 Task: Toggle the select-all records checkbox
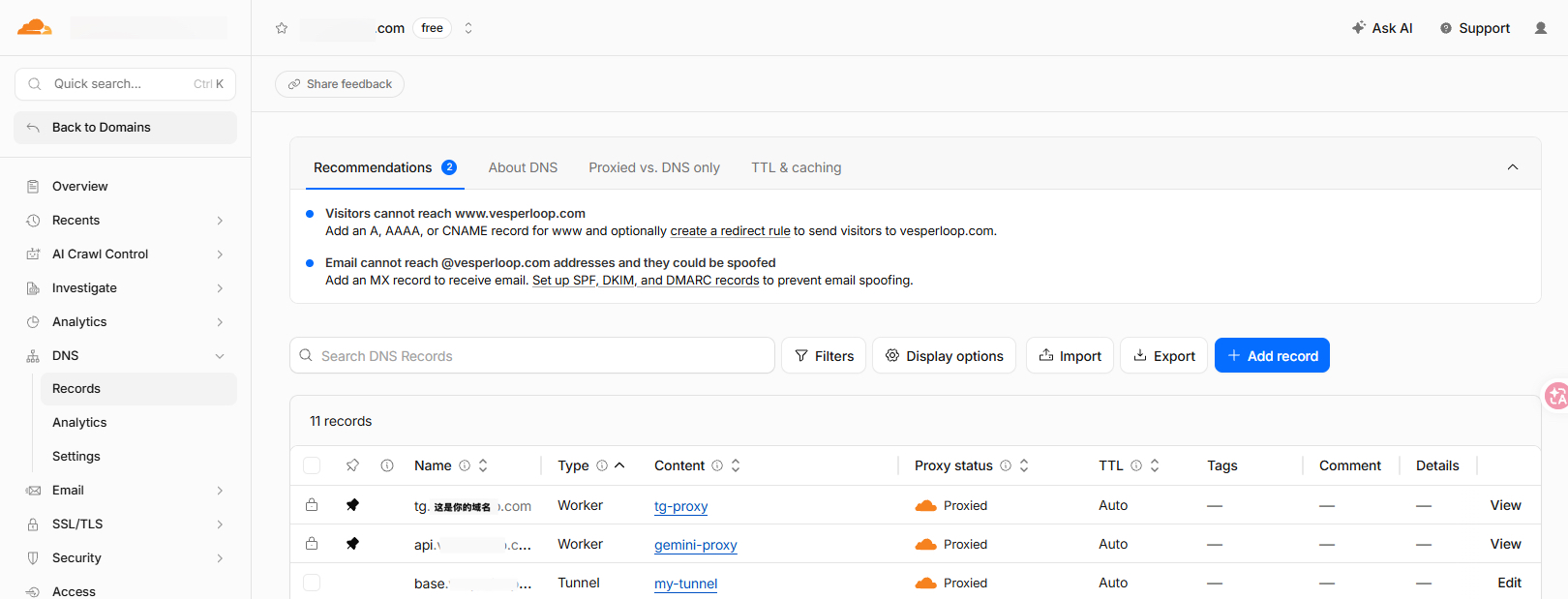(312, 465)
